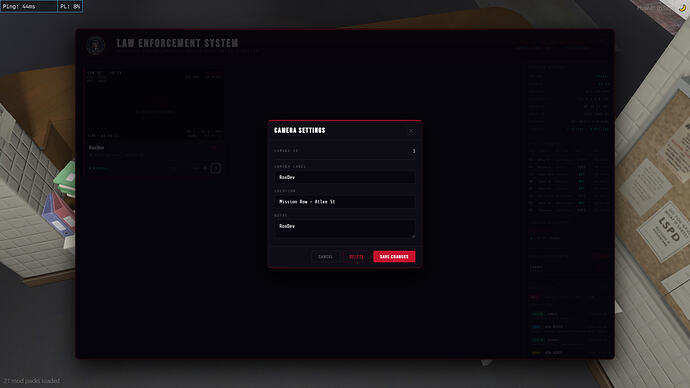Edit the Location field Mission Row - Atlee St
Viewport: 690px width, 388px height.
click(x=345, y=201)
